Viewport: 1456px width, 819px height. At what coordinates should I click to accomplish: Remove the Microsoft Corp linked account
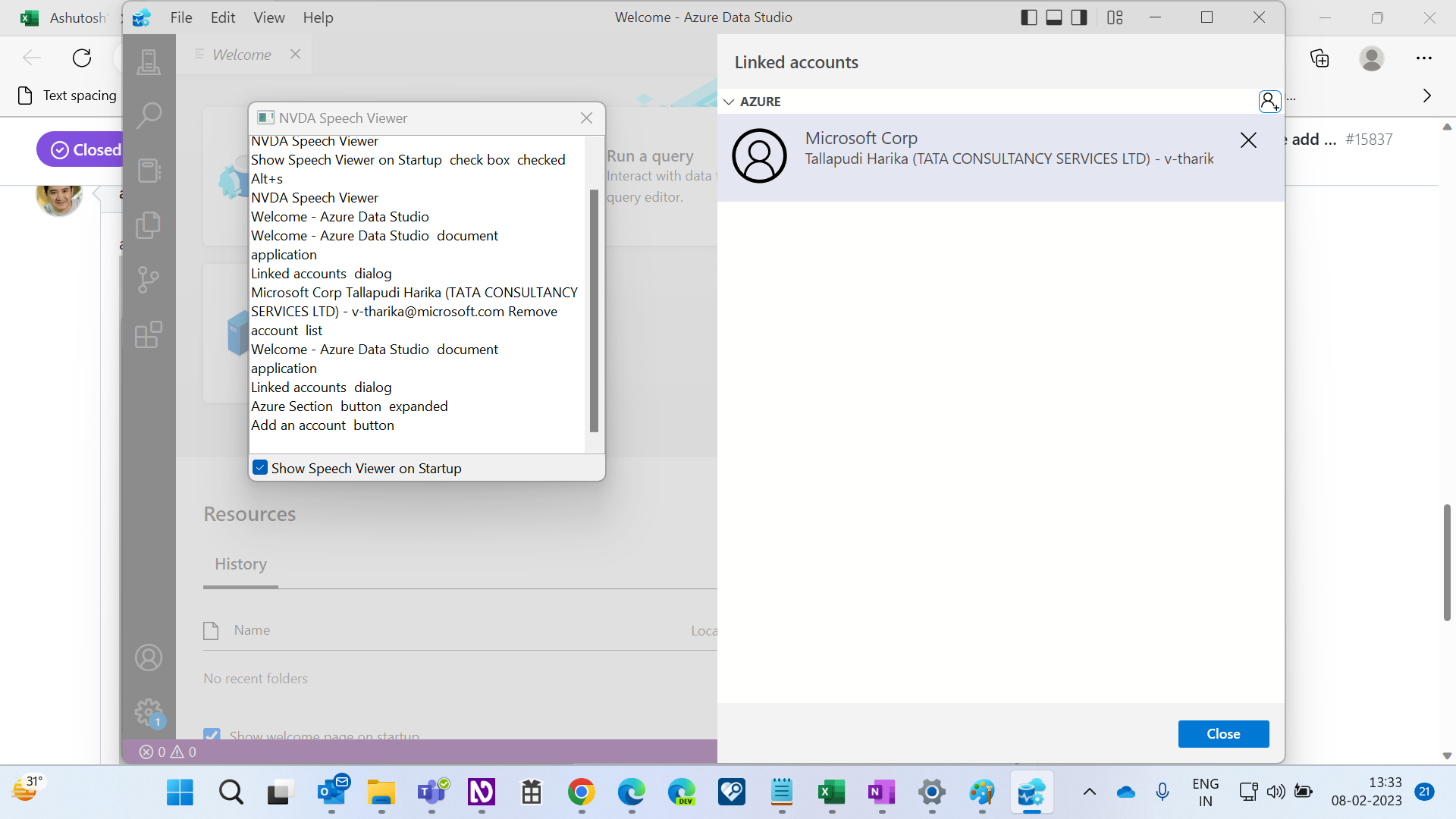click(1248, 140)
